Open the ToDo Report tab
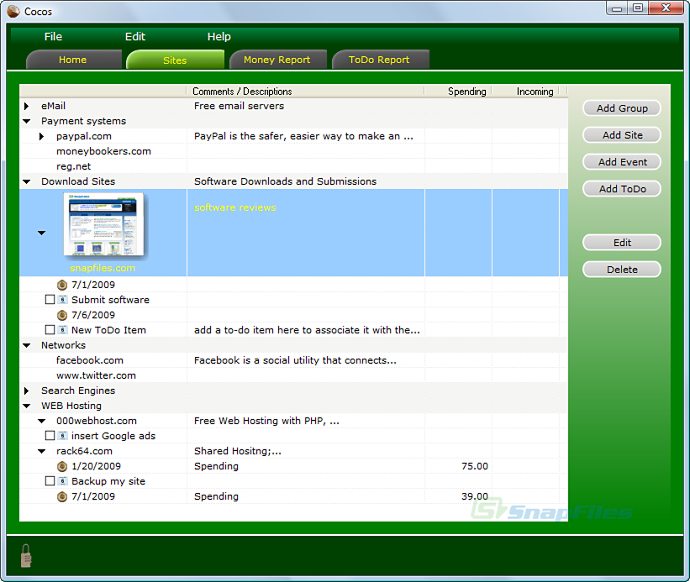This screenshot has width=690, height=582. [x=379, y=60]
